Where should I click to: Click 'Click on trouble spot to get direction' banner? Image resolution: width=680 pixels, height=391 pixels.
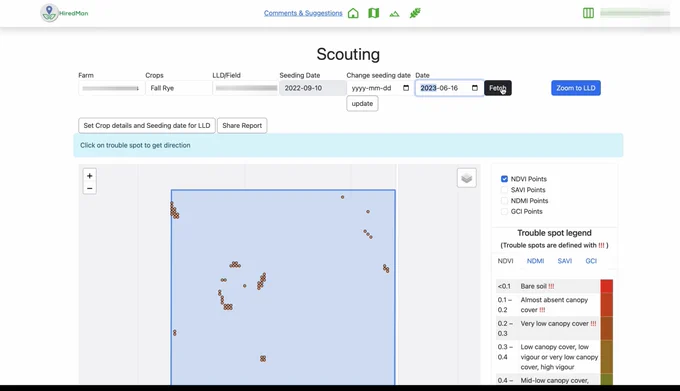pos(348,145)
